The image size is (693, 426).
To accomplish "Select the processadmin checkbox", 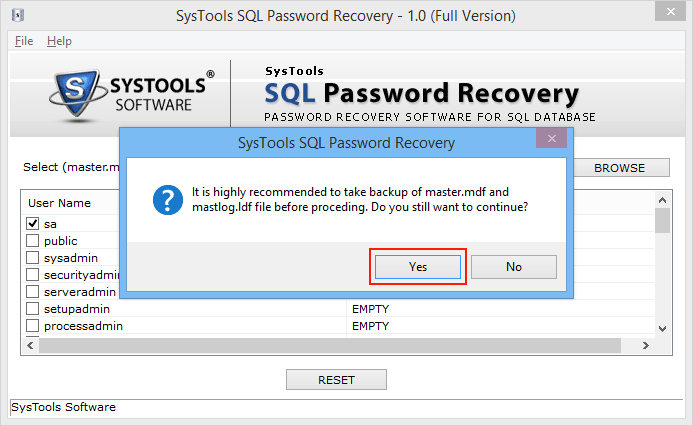I will tap(33, 326).
